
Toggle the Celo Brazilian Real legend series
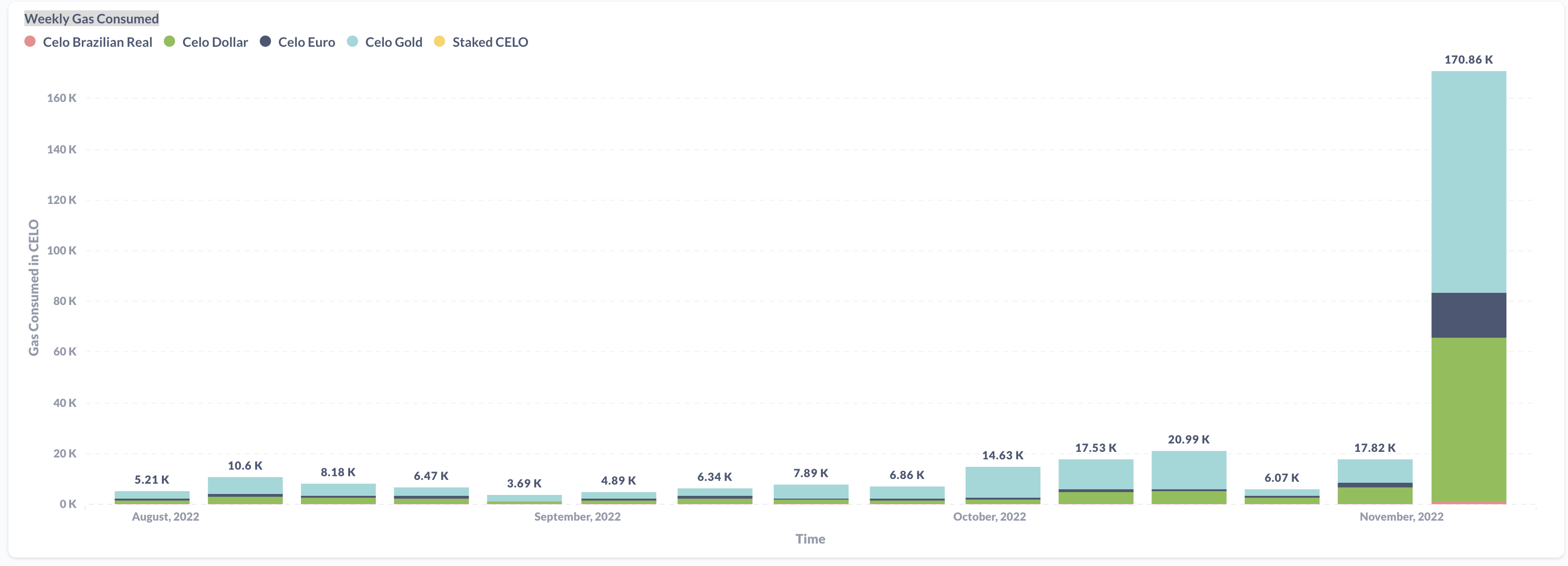pos(88,42)
